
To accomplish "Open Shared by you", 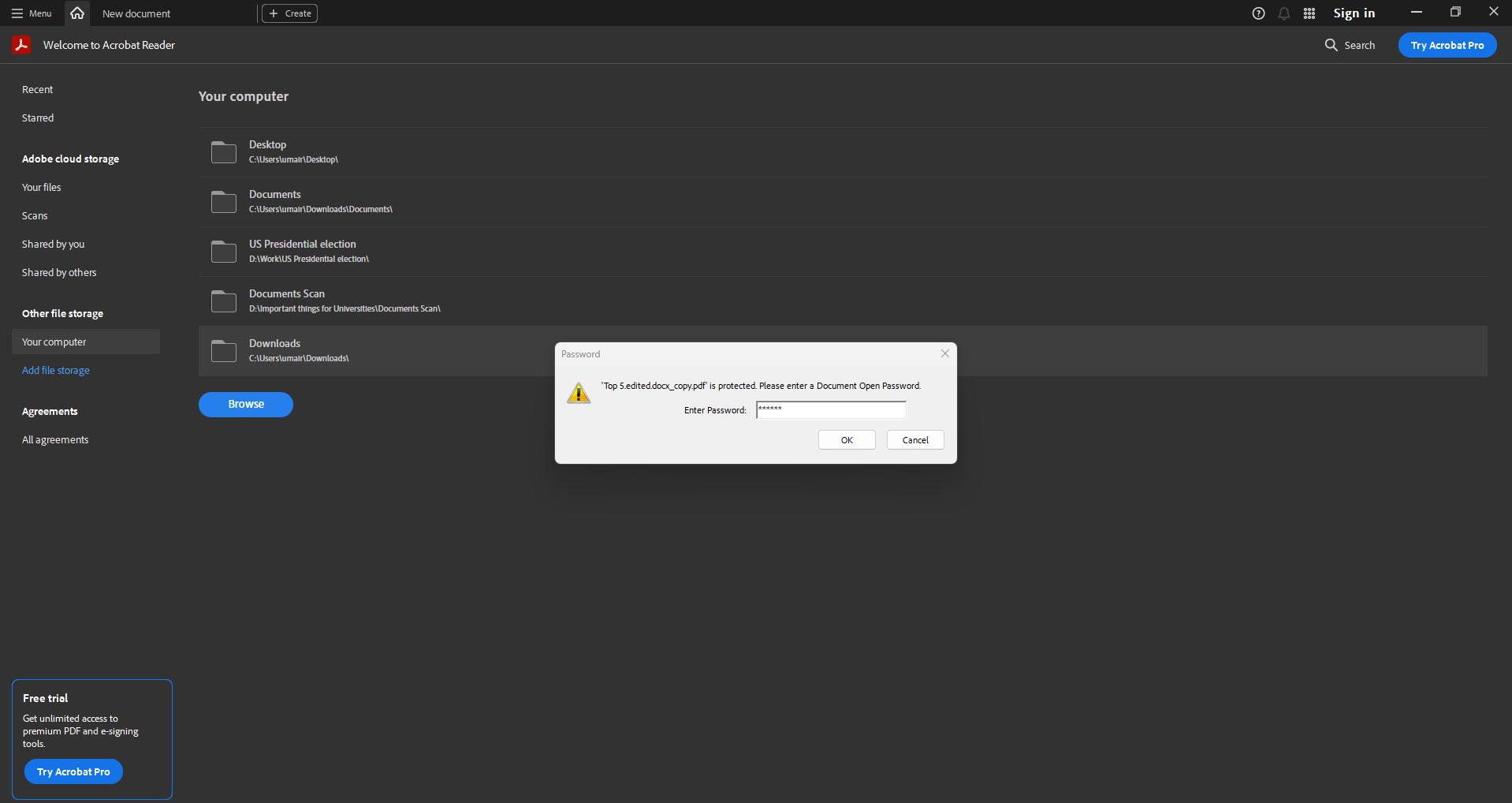I will tap(54, 244).
